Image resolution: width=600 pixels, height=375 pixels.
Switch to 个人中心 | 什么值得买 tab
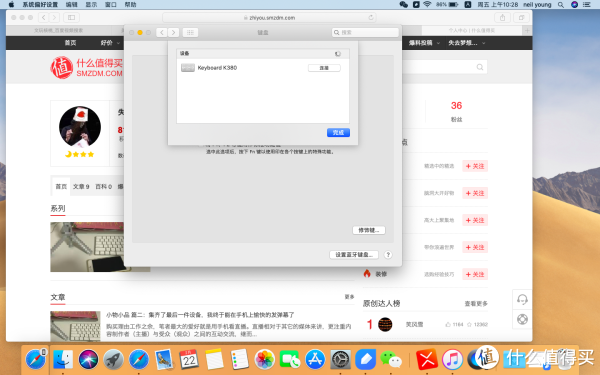[472, 30]
